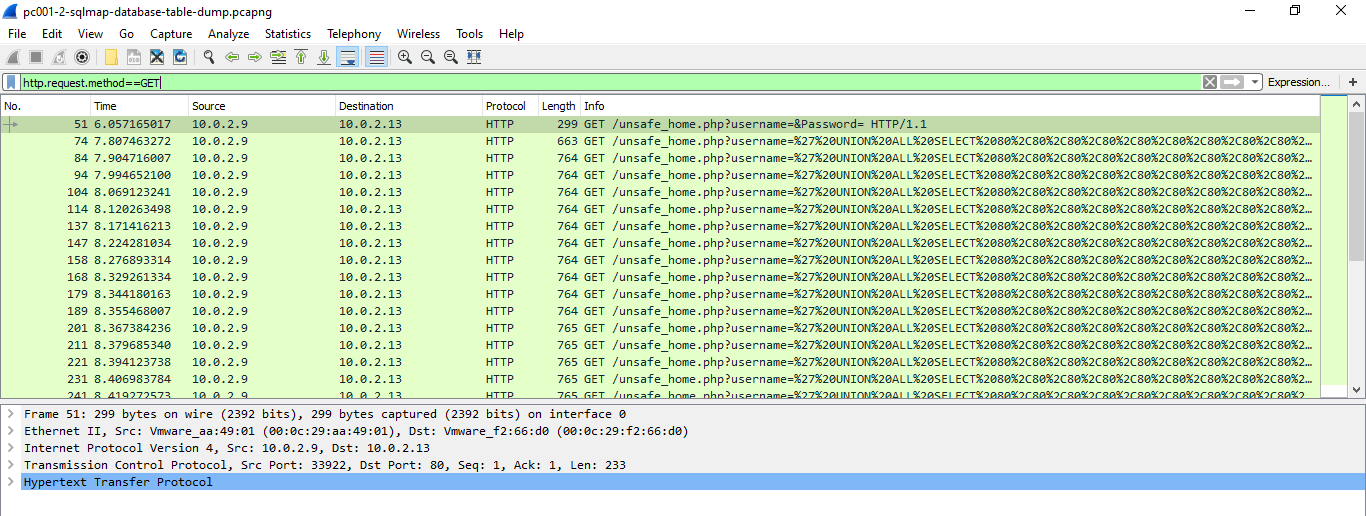Close this capture file icon

[x=157, y=57]
